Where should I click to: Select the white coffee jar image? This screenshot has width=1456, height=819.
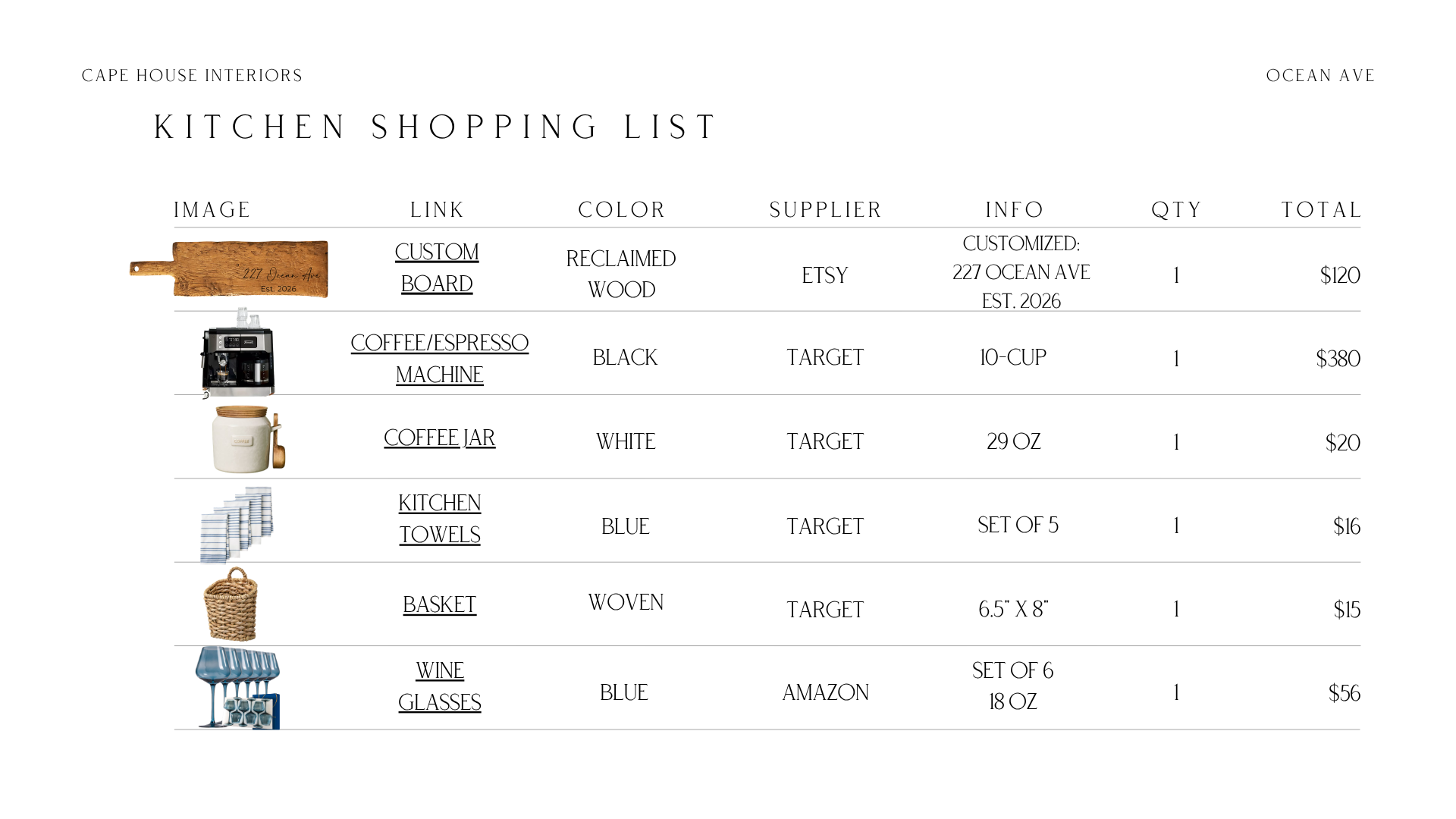click(249, 439)
